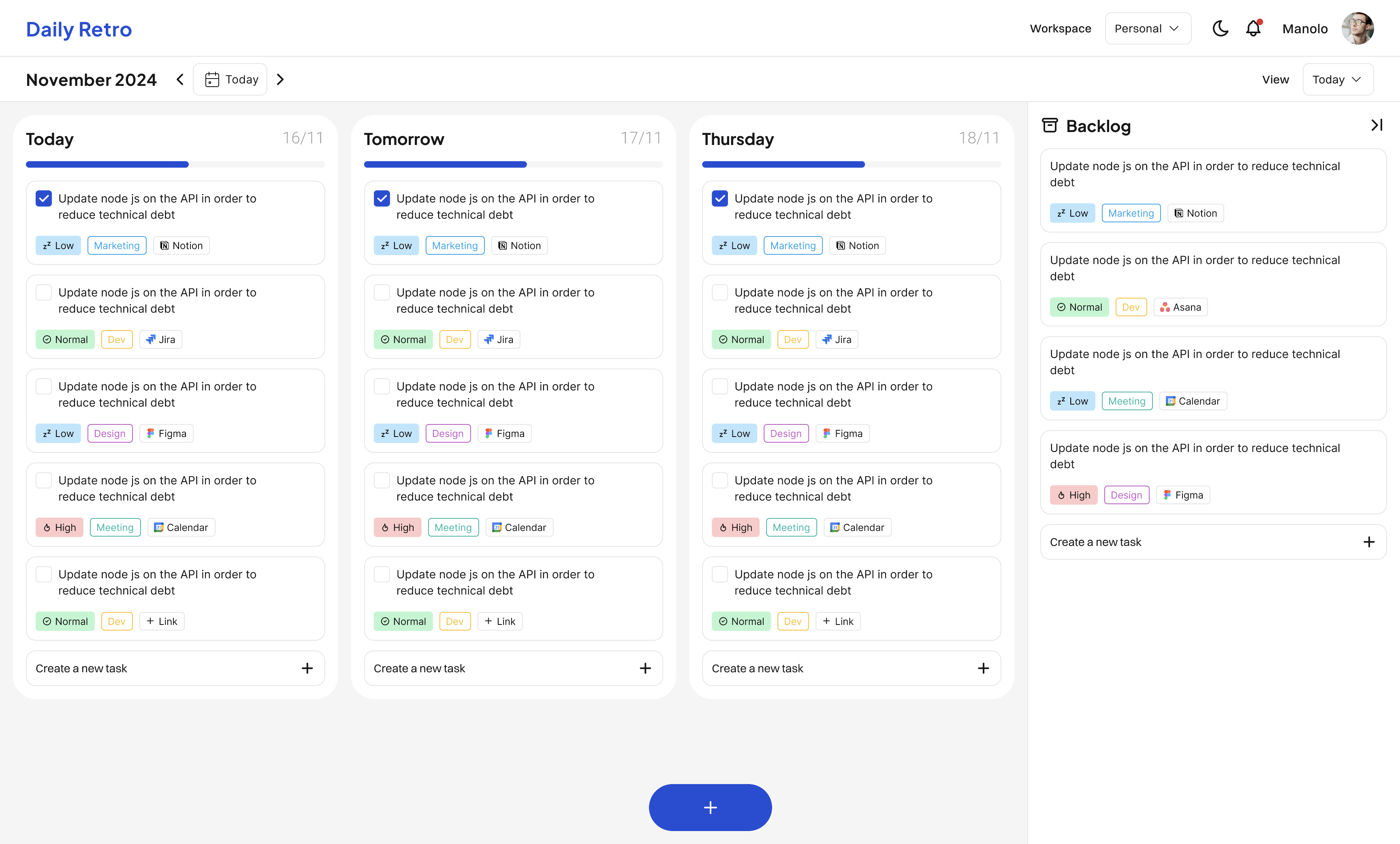
Task: Expand the View dropdown set to Today
Action: [1338, 79]
